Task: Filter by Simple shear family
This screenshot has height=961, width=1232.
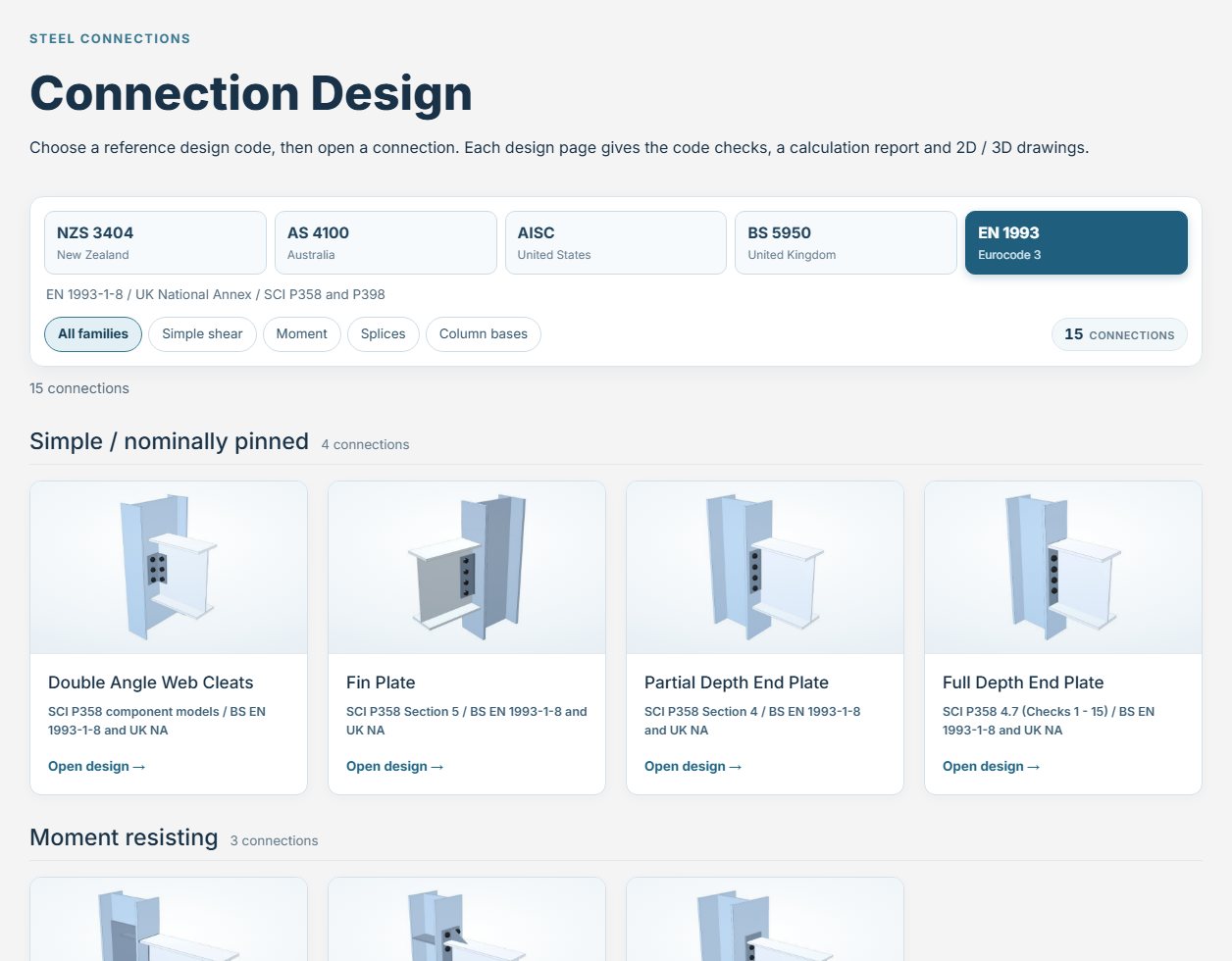Action: 202,334
